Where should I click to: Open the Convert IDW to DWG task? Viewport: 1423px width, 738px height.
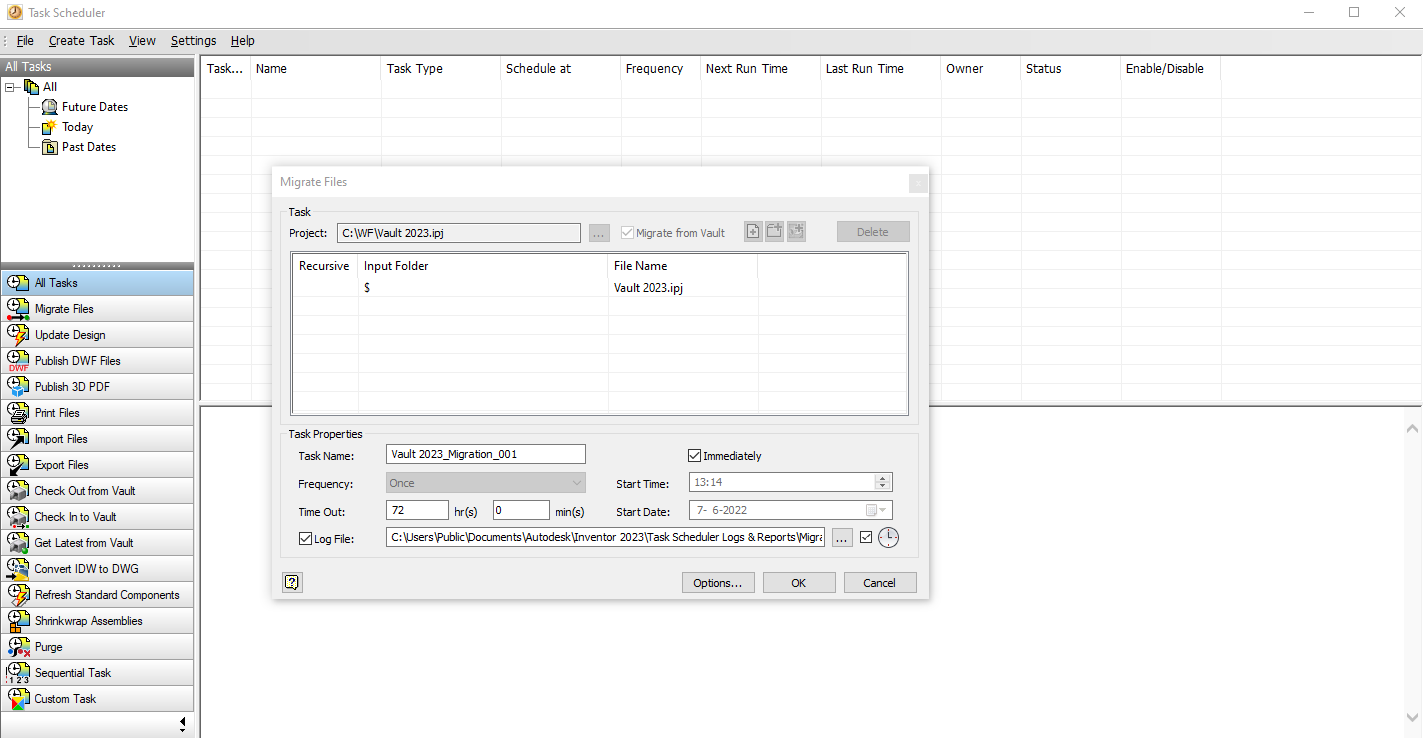coord(84,568)
